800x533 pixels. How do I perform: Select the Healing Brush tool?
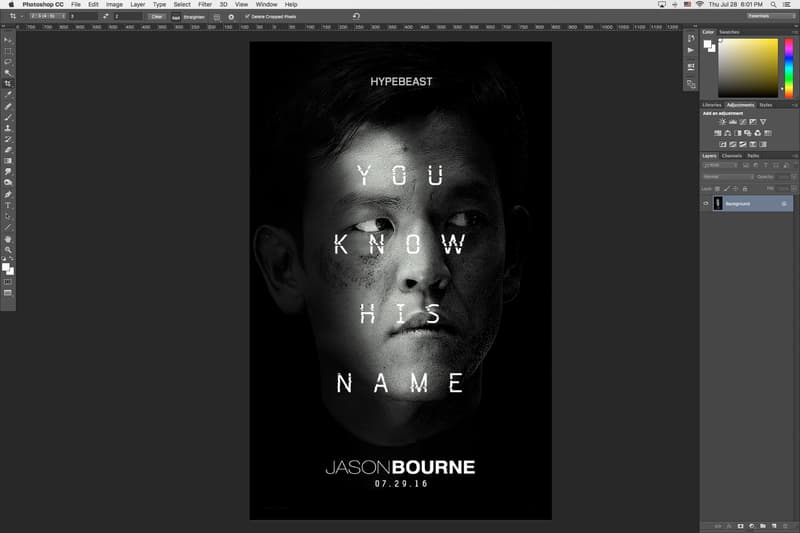tap(8, 106)
